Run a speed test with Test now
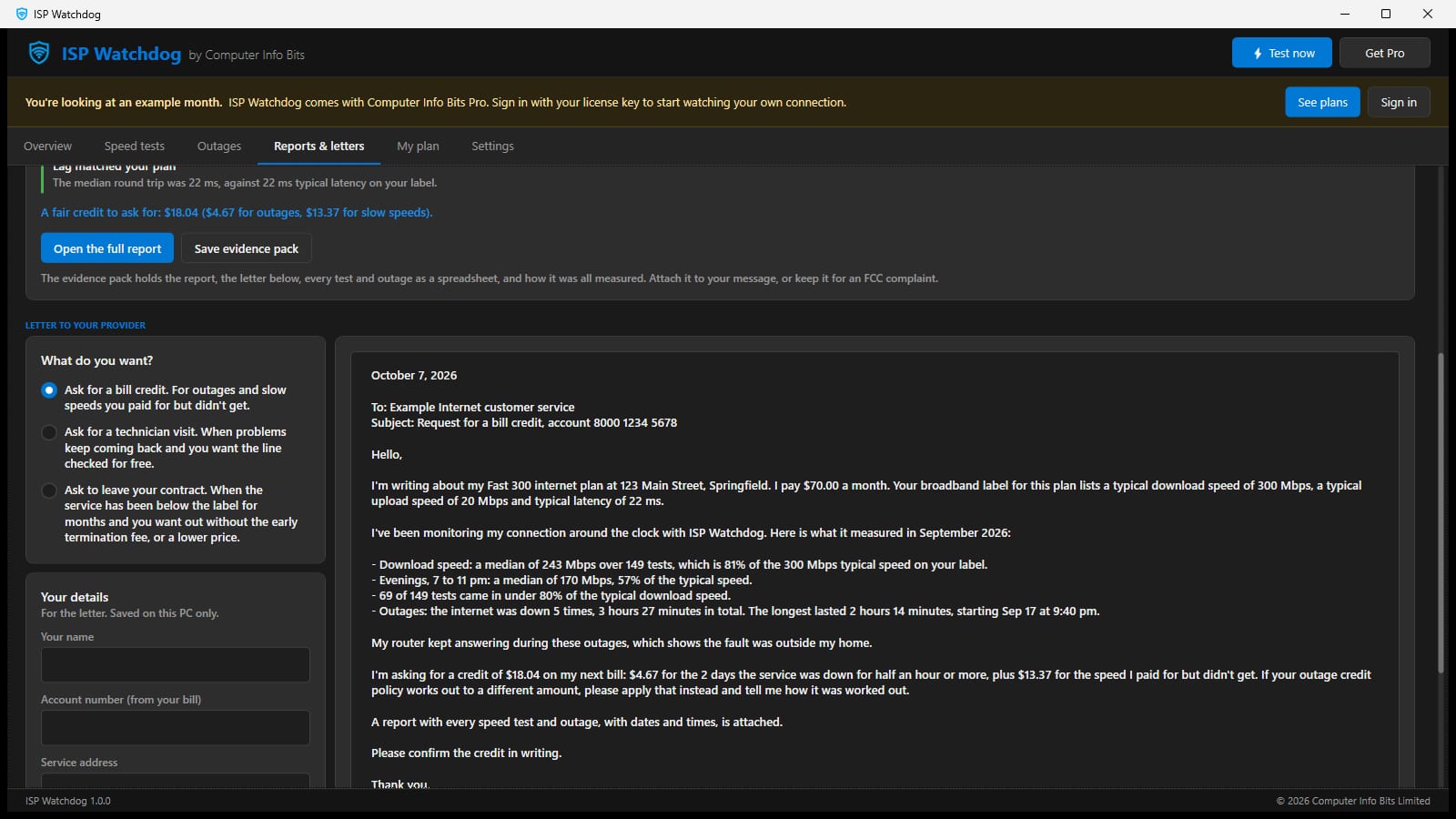Image resolution: width=1456 pixels, height=819 pixels. point(1282,53)
